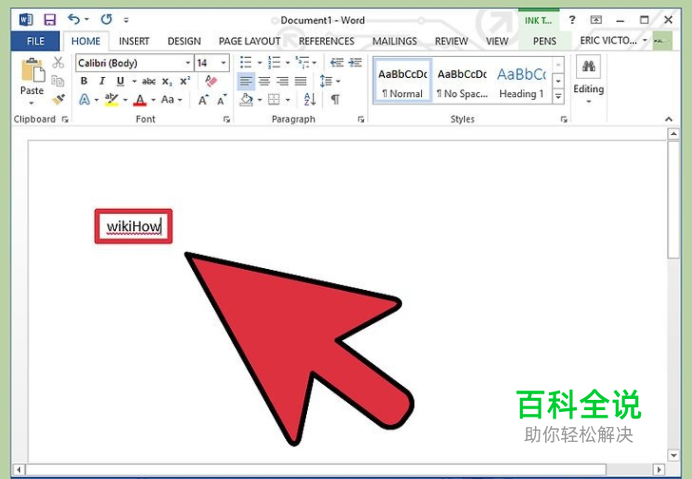
Task: Open Text Effects and Typography
Action: click(x=84, y=100)
